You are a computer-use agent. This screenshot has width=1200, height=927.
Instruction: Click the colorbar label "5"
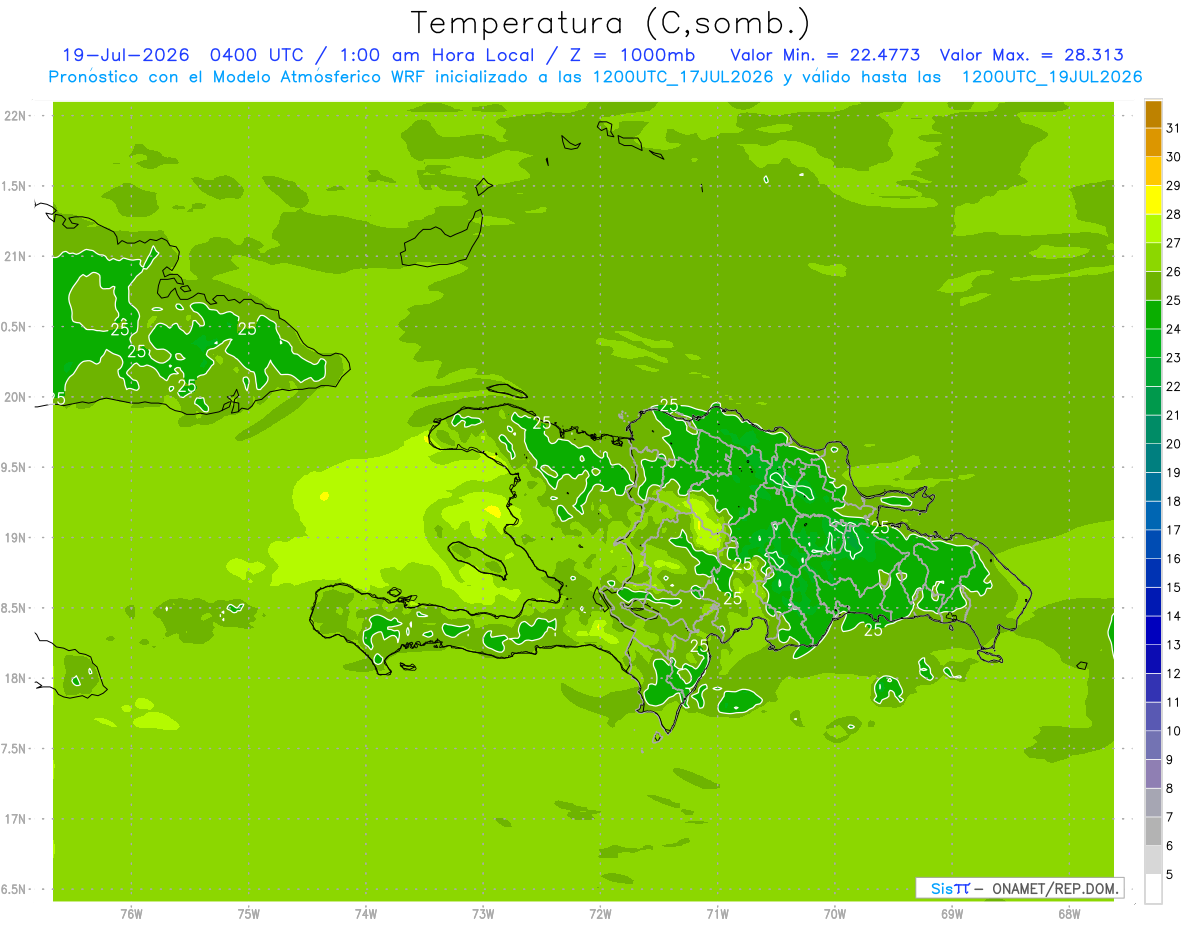tap(1170, 875)
